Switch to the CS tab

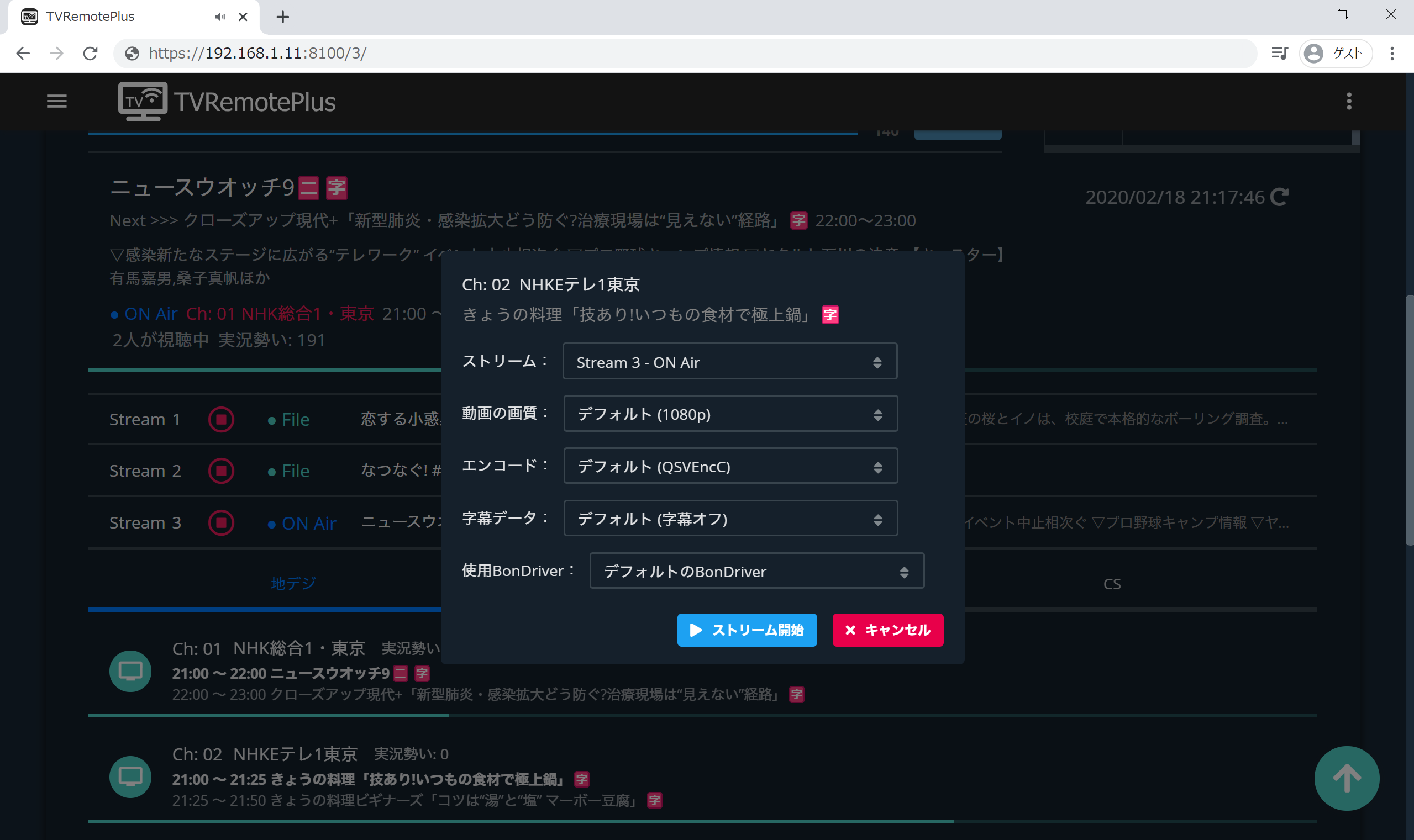click(x=1112, y=584)
